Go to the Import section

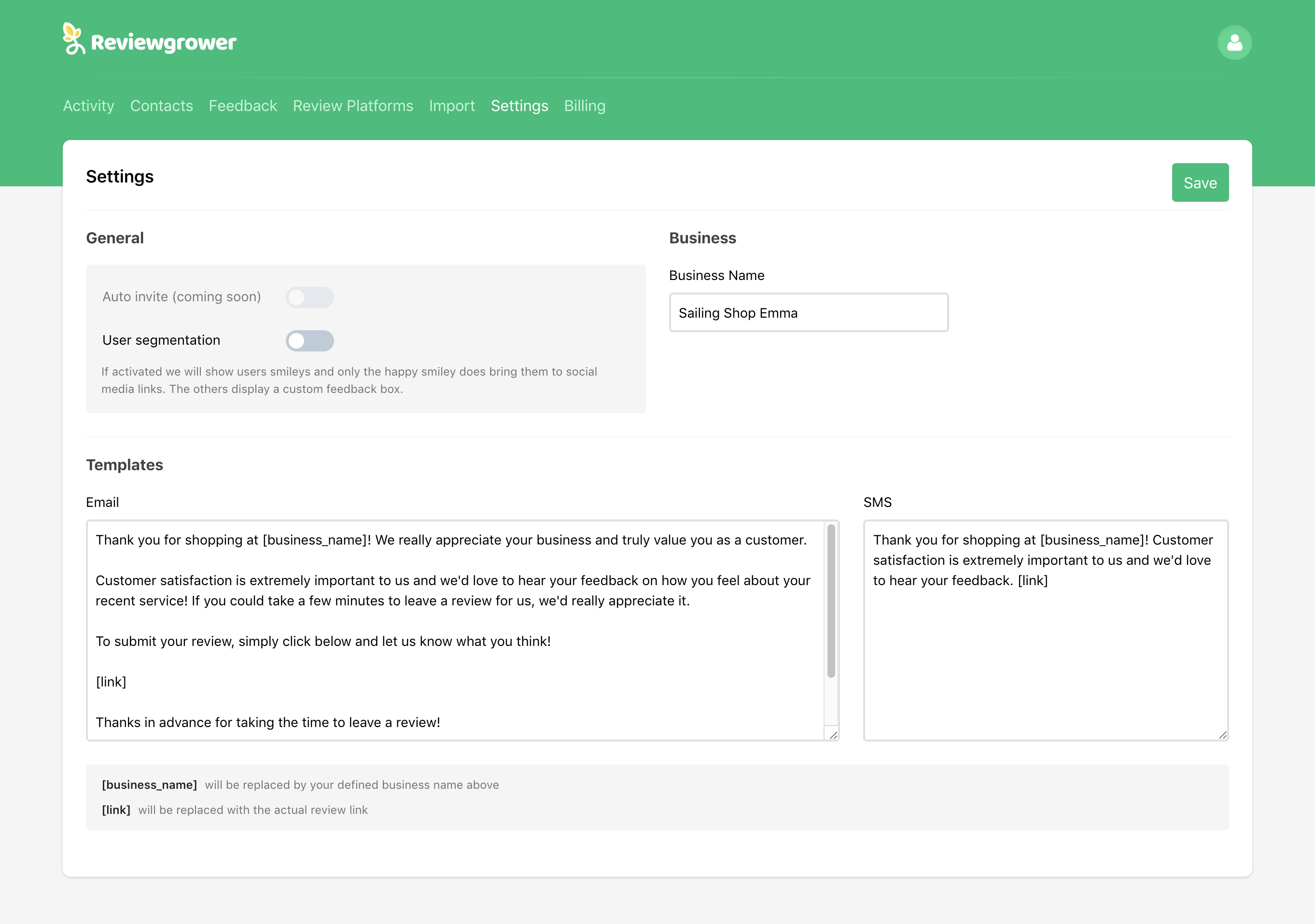pos(452,106)
